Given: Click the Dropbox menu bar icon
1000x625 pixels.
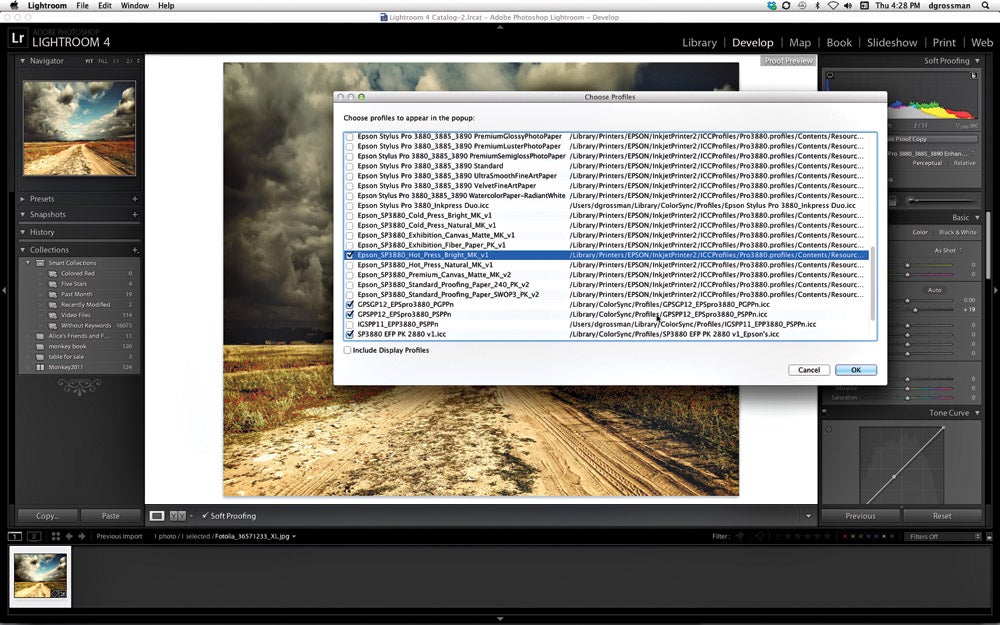Looking at the screenshot, I should pos(772,6).
